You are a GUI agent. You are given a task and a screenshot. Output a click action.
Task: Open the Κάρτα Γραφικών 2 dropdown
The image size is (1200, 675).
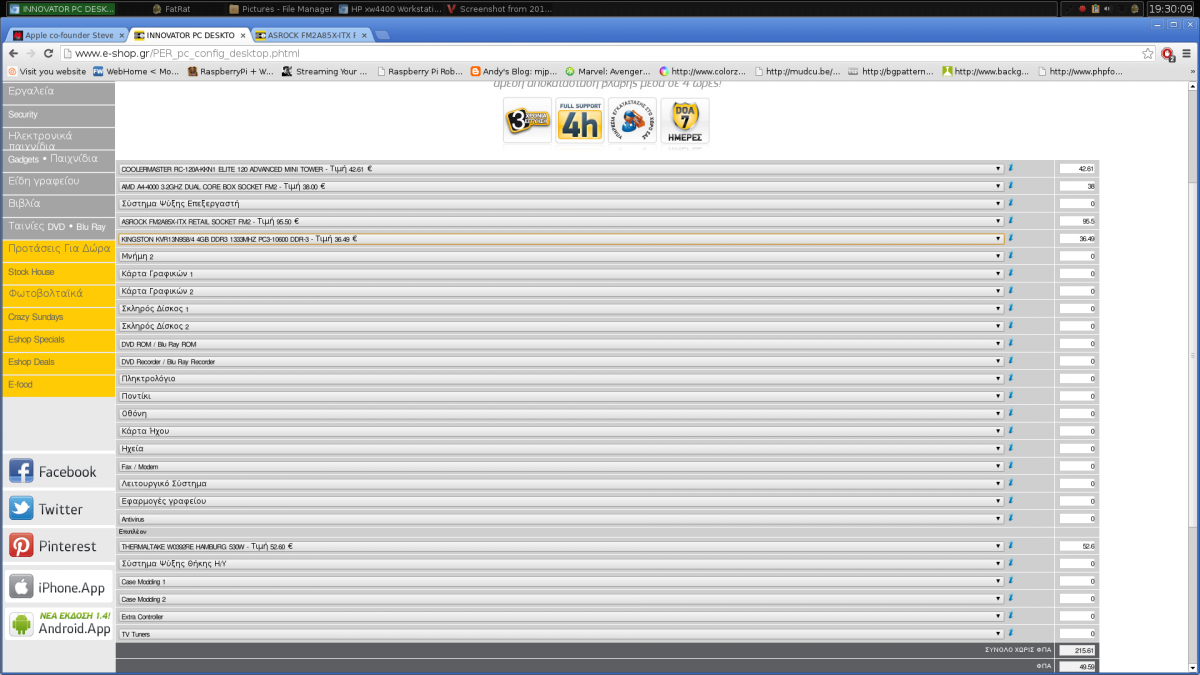[x=560, y=291]
